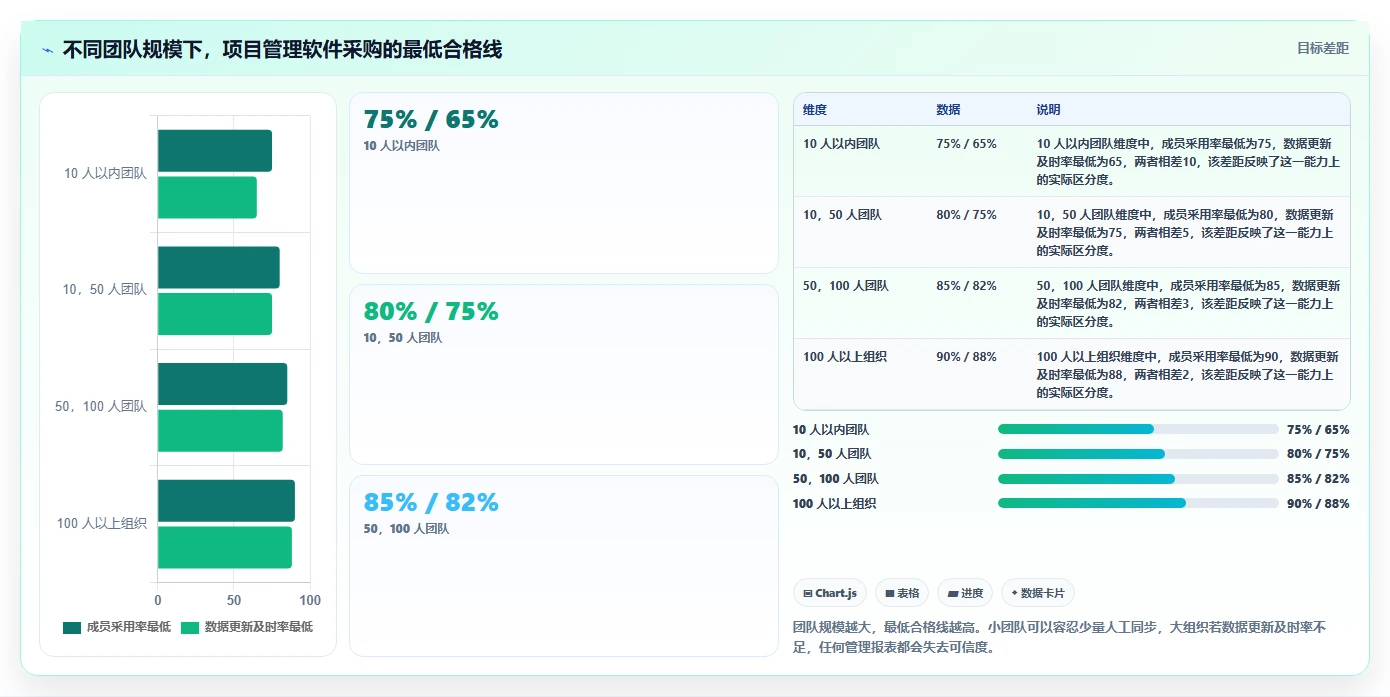Click the dark green bar for 50，100 人团队
Screen dimensions: 1390x697
point(222,384)
